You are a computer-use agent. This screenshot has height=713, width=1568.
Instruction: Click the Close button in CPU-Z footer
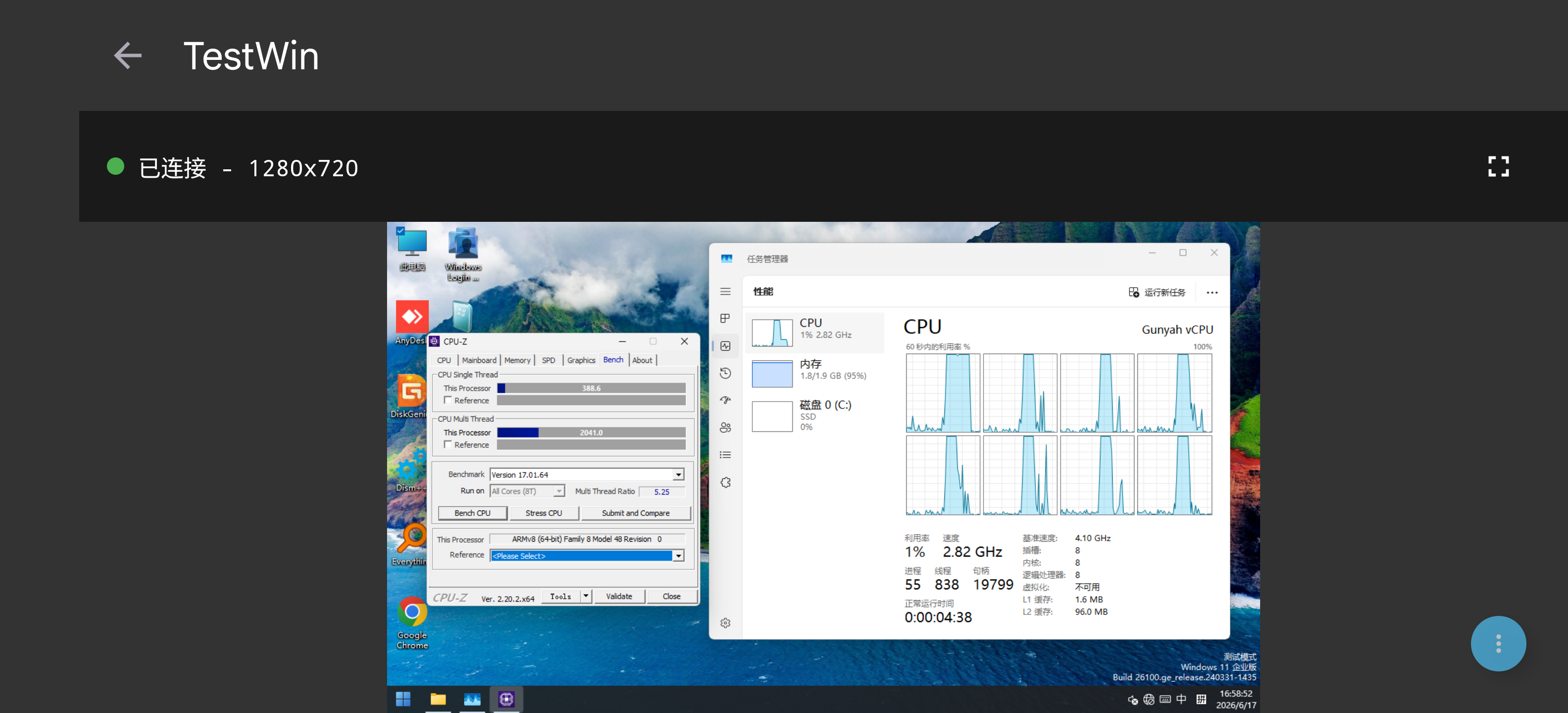pos(671,596)
